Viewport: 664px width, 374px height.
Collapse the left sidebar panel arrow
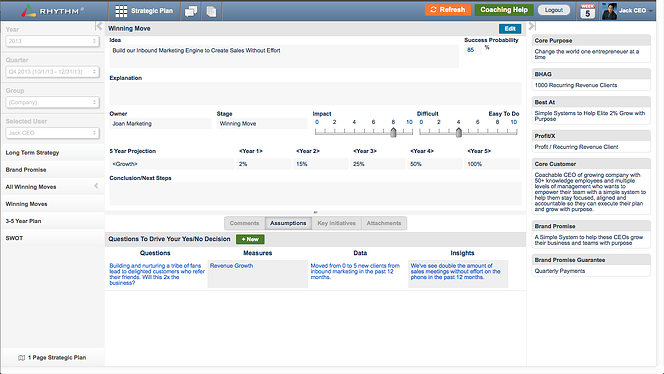click(99, 26)
